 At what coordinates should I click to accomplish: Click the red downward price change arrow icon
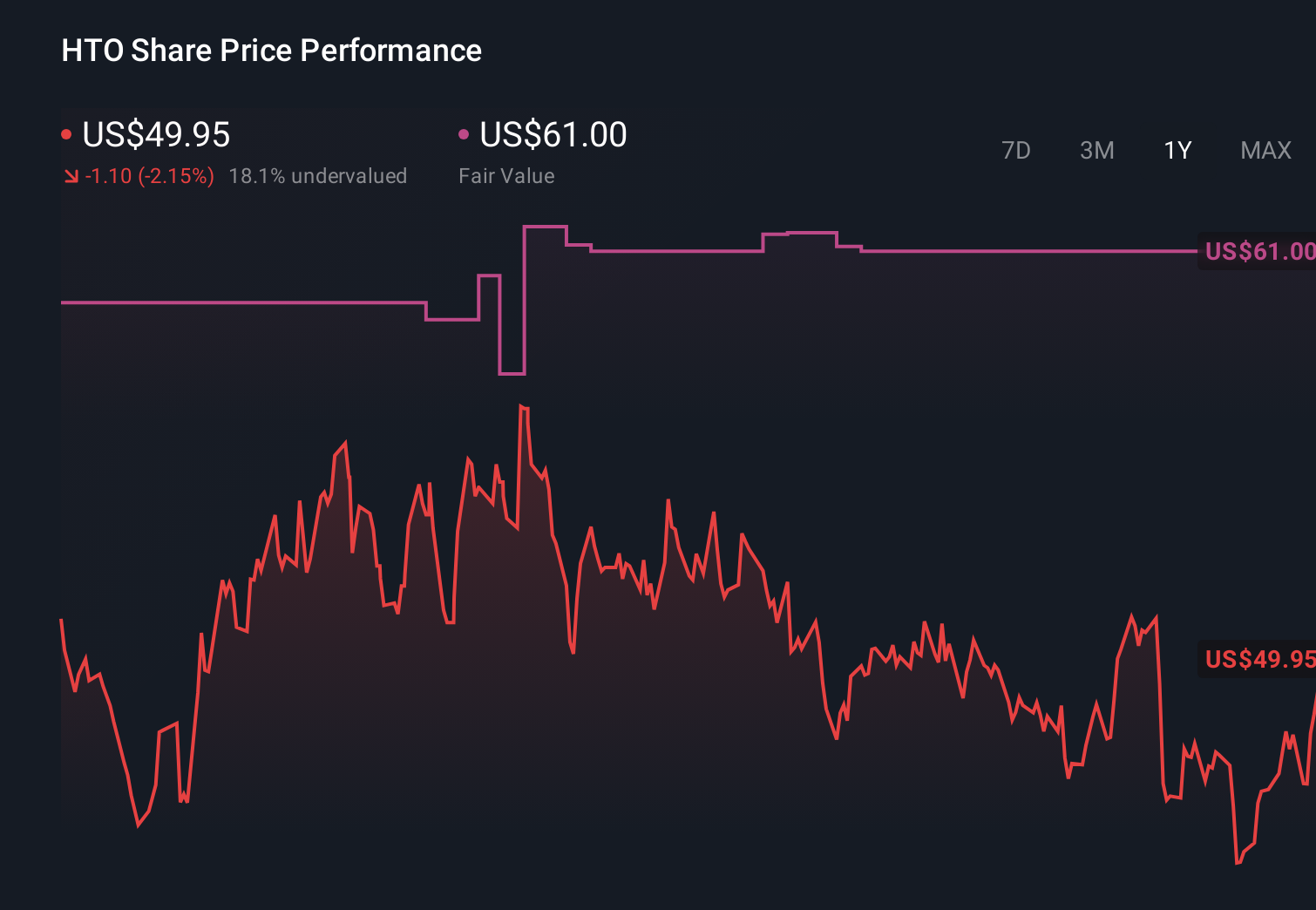point(71,175)
